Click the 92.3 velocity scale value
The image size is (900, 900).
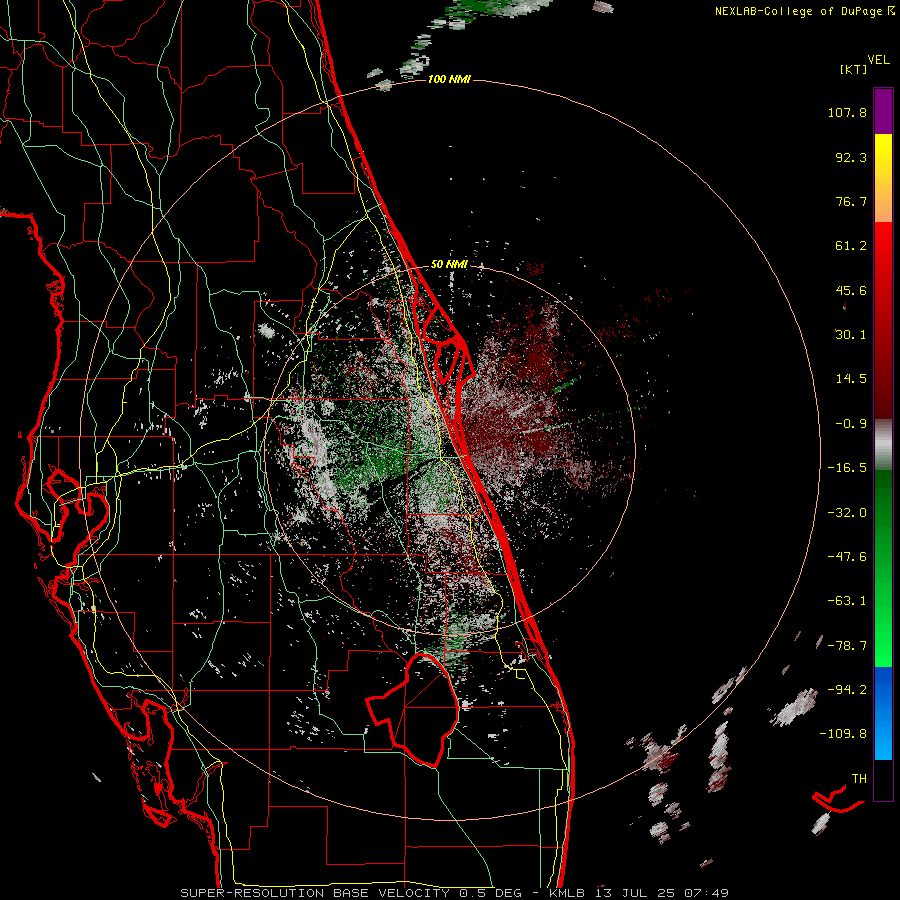click(851, 157)
